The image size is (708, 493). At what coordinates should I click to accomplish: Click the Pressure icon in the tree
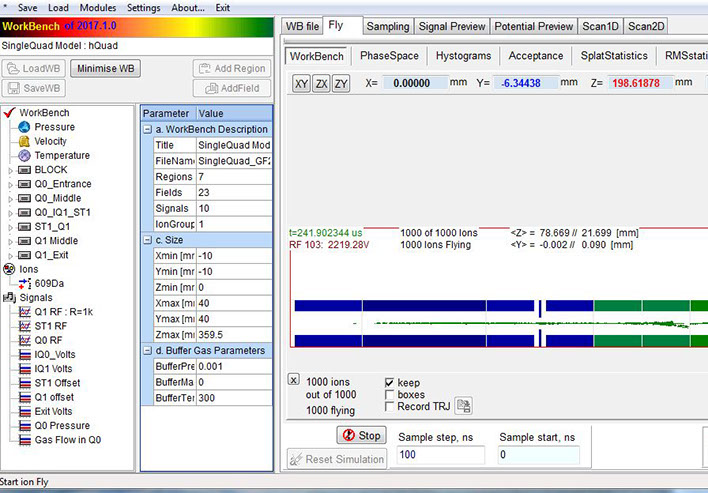[x=25, y=127]
